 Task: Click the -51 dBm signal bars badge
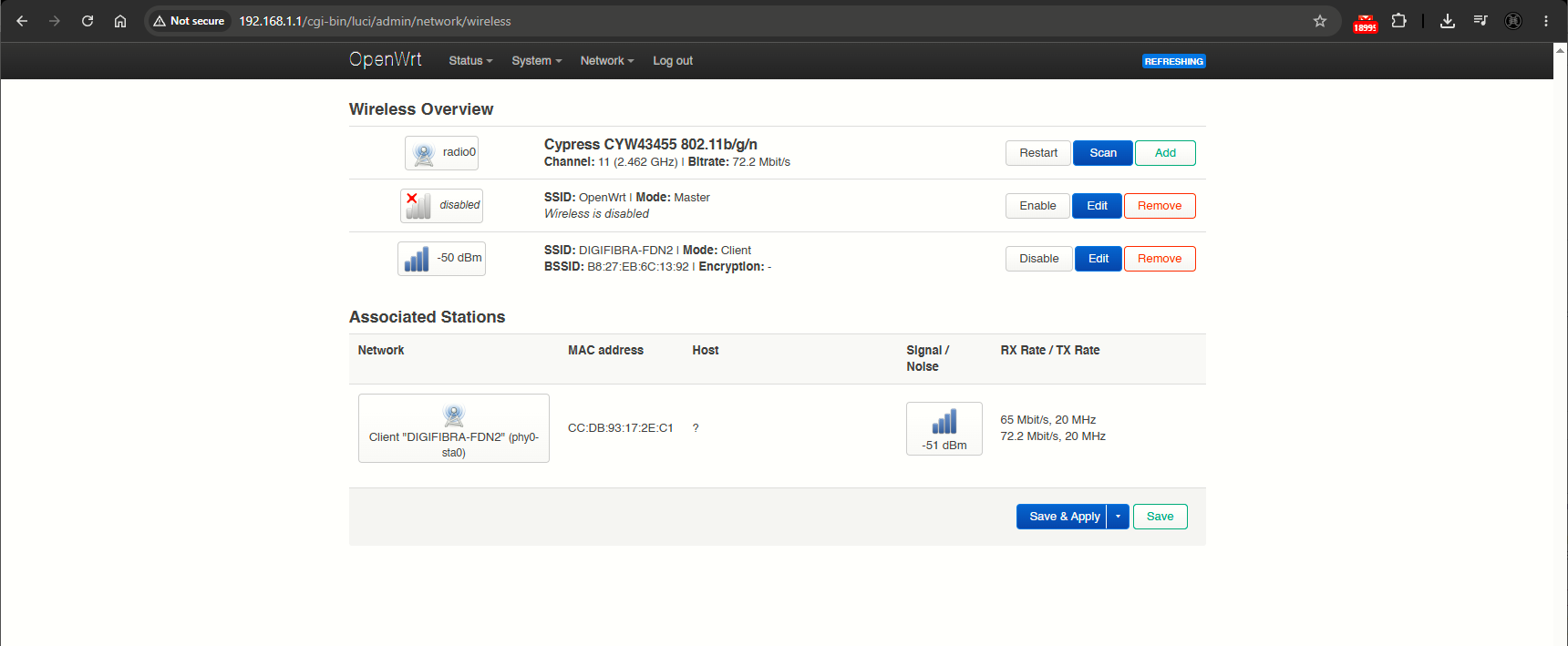point(944,428)
